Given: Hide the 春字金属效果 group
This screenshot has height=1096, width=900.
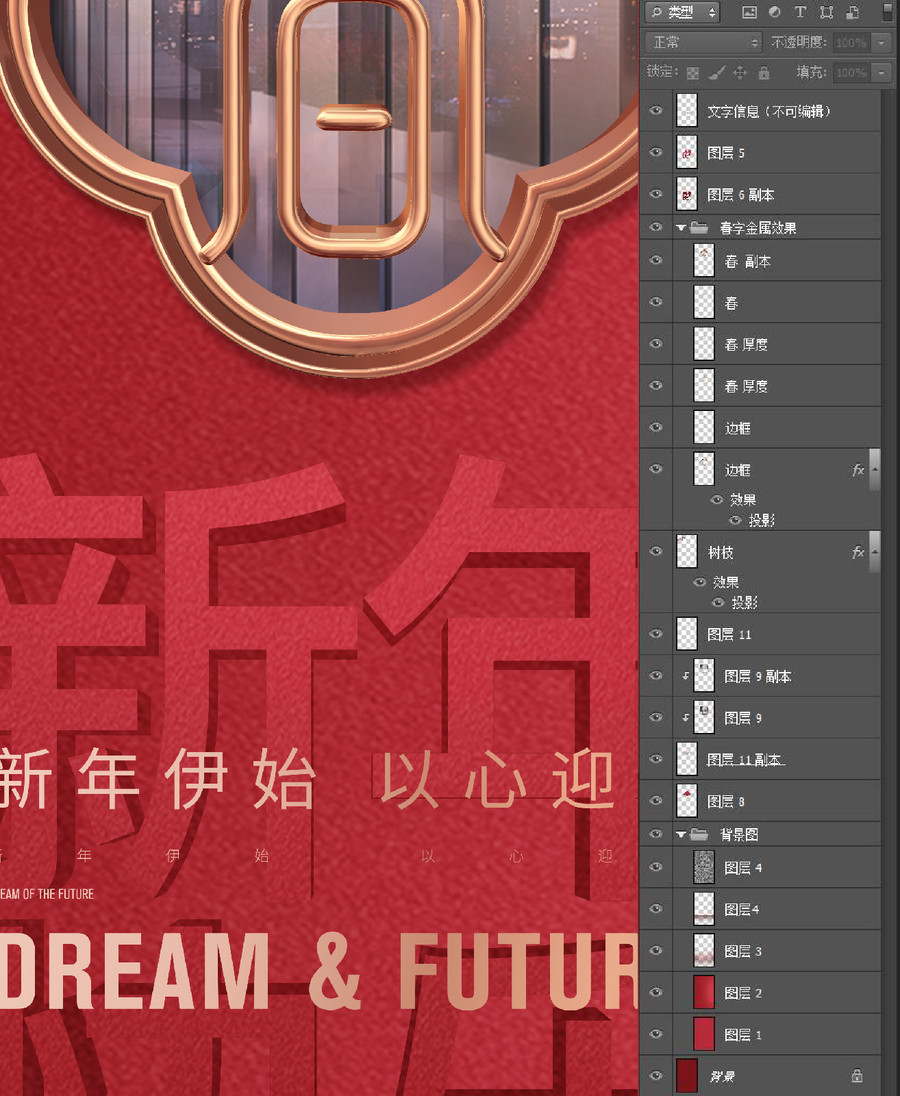Looking at the screenshot, I should [655, 227].
